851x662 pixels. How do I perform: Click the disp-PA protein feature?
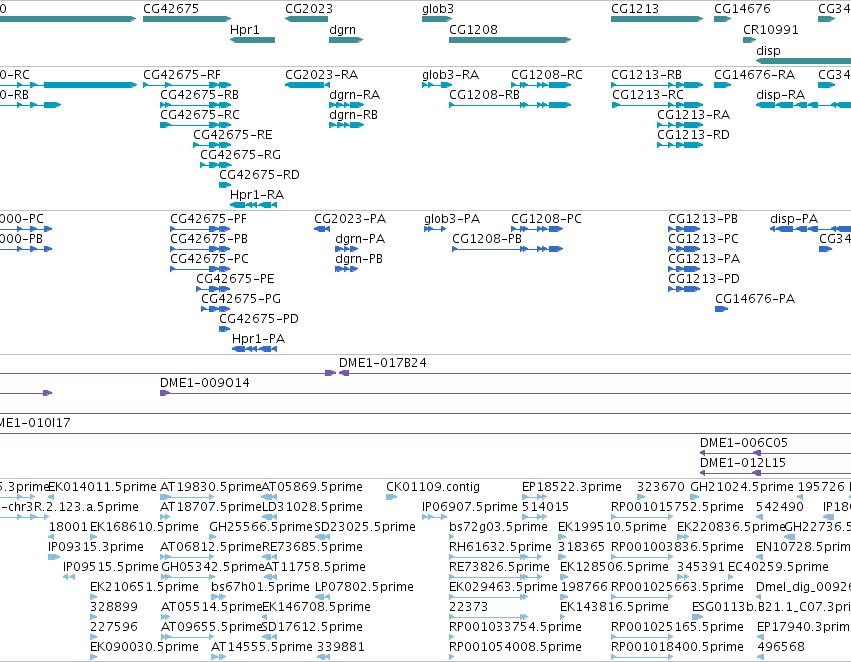click(x=810, y=229)
